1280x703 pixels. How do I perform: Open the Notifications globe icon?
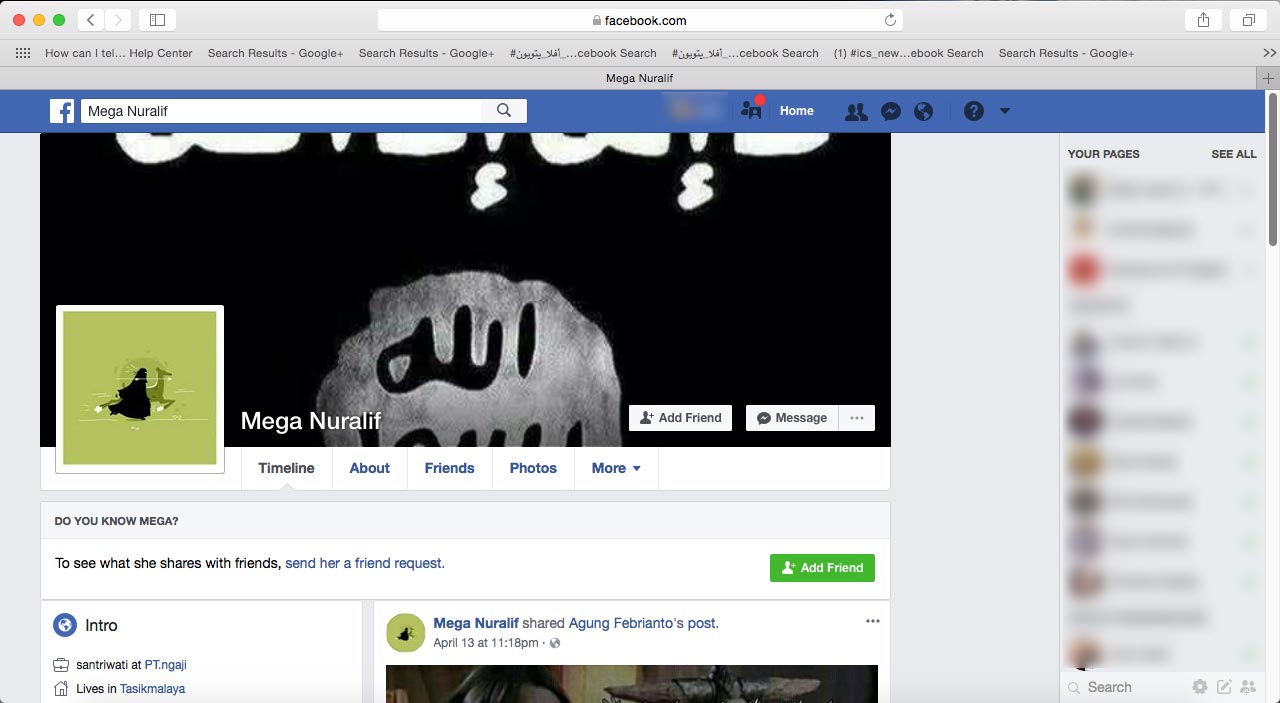point(924,112)
